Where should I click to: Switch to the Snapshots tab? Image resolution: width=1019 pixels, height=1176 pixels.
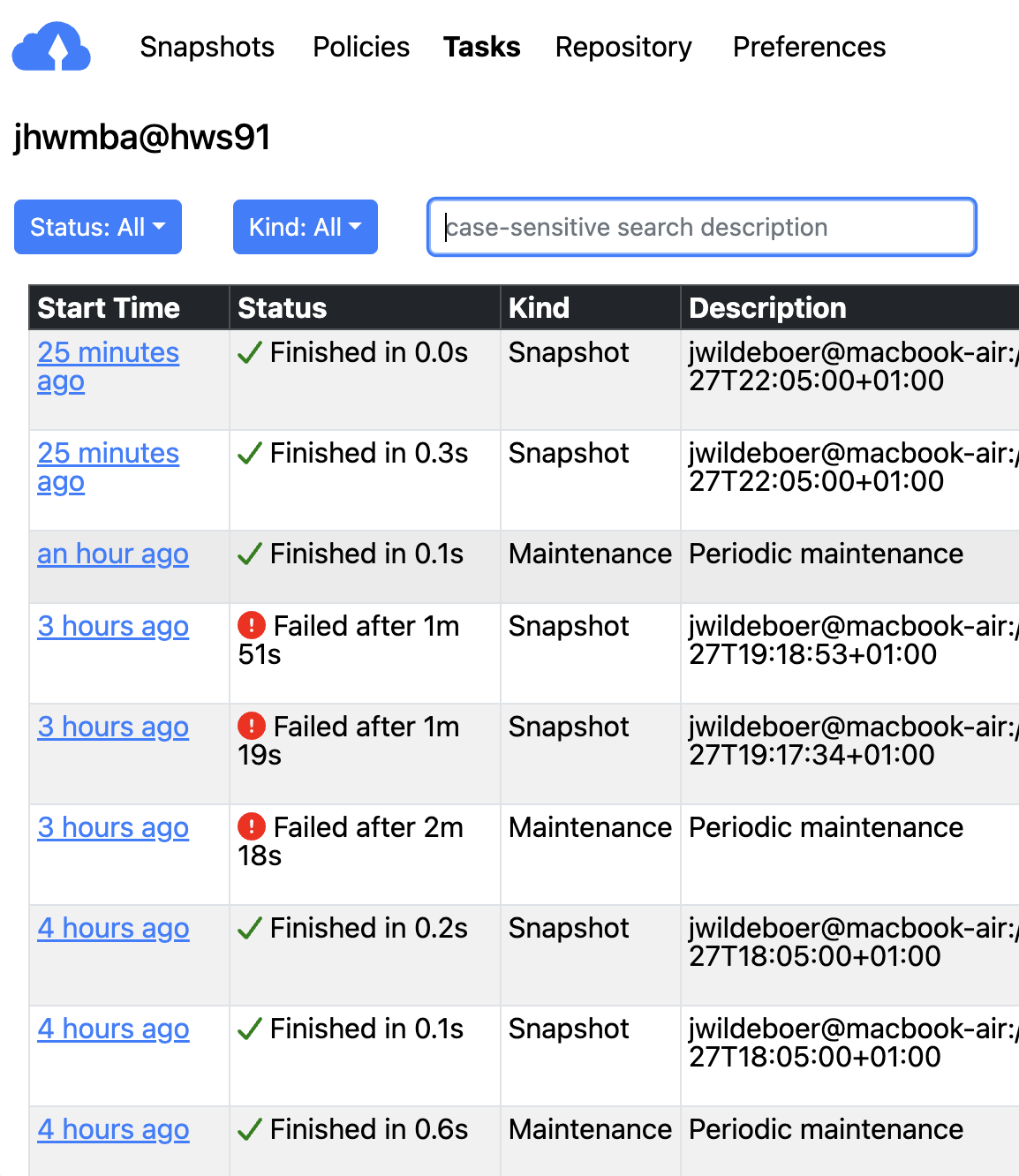tap(207, 47)
